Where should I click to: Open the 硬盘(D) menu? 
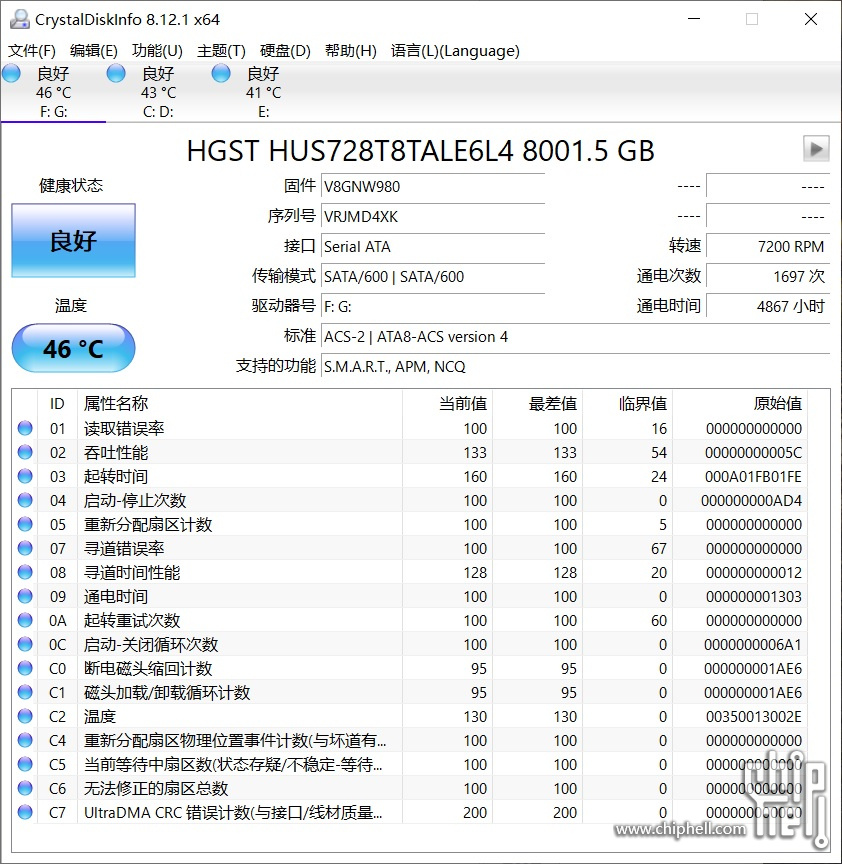coord(285,51)
